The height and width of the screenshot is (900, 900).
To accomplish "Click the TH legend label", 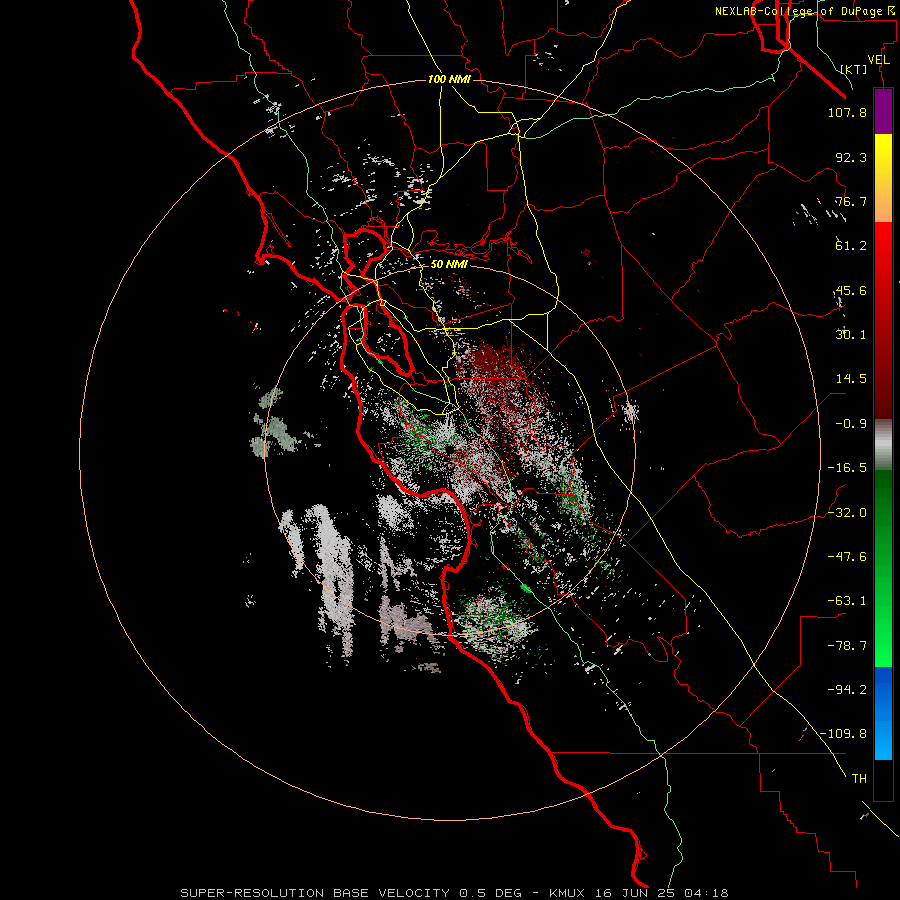I will point(859,779).
